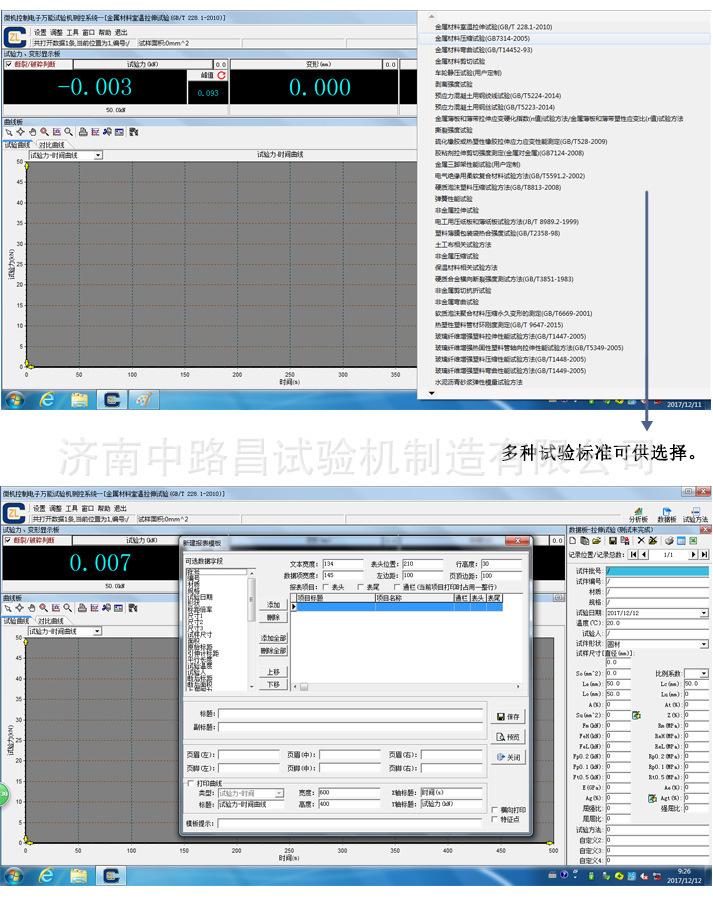This screenshot has height=899, width=713.
Task: Open 类型 curve type dropdown in dialog
Action: [280, 793]
